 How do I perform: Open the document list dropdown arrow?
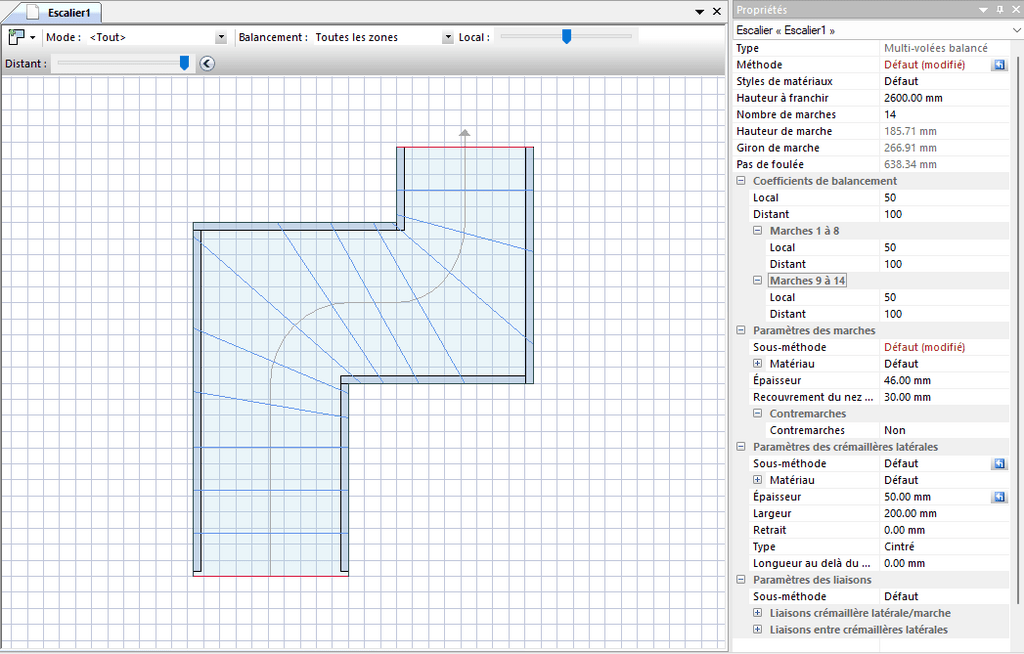699,12
